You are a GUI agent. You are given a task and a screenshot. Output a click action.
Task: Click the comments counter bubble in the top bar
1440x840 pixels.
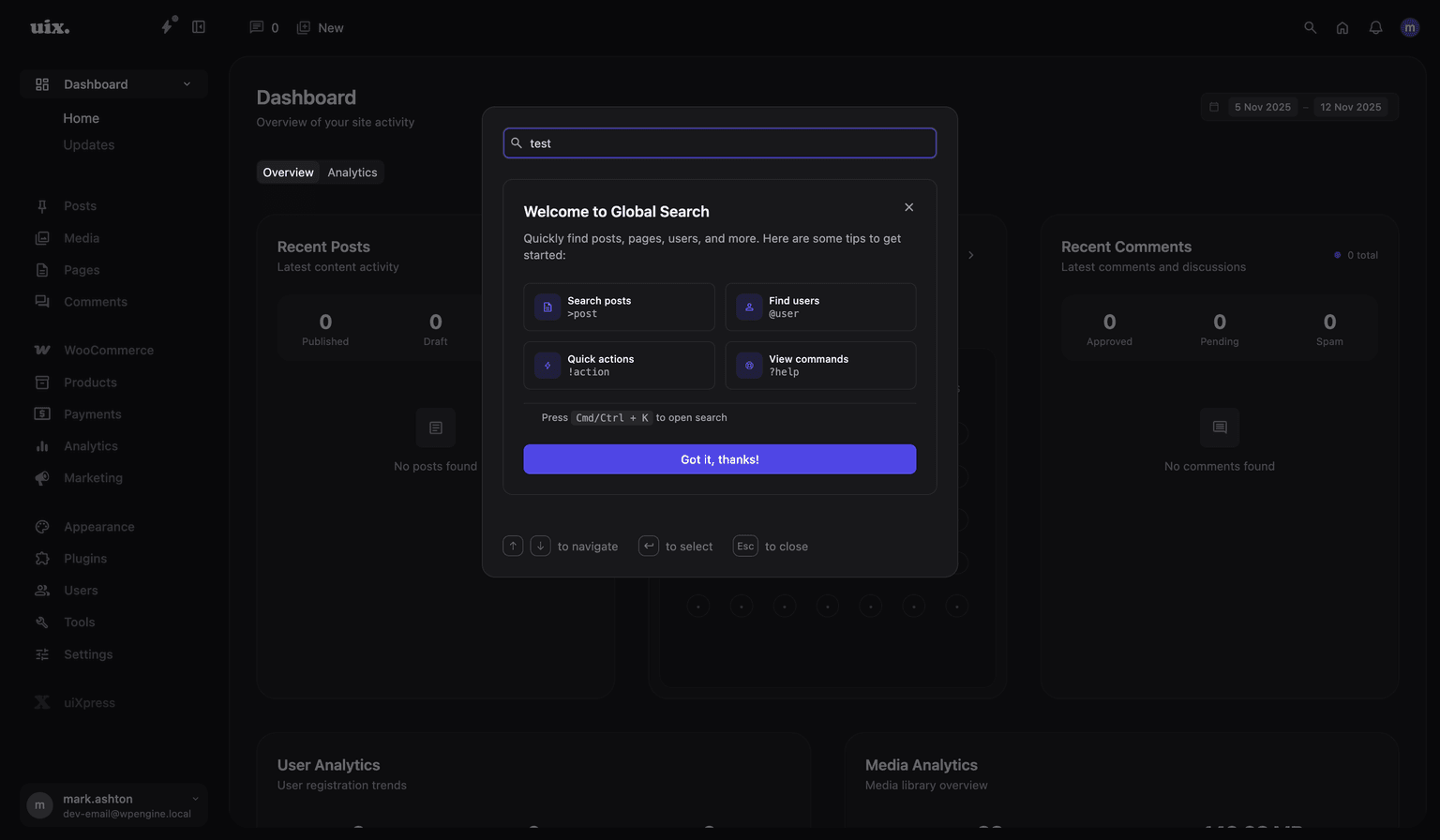262,27
